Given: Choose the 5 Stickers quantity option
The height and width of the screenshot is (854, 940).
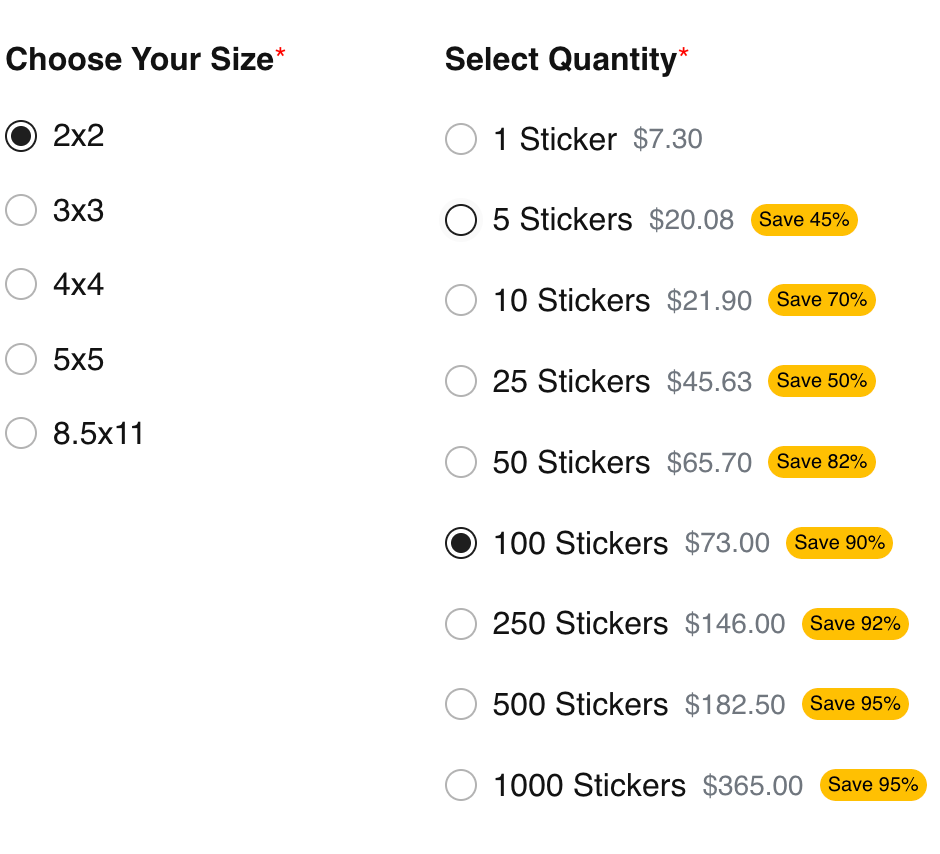Looking at the screenshot, I should click(461, 220).
